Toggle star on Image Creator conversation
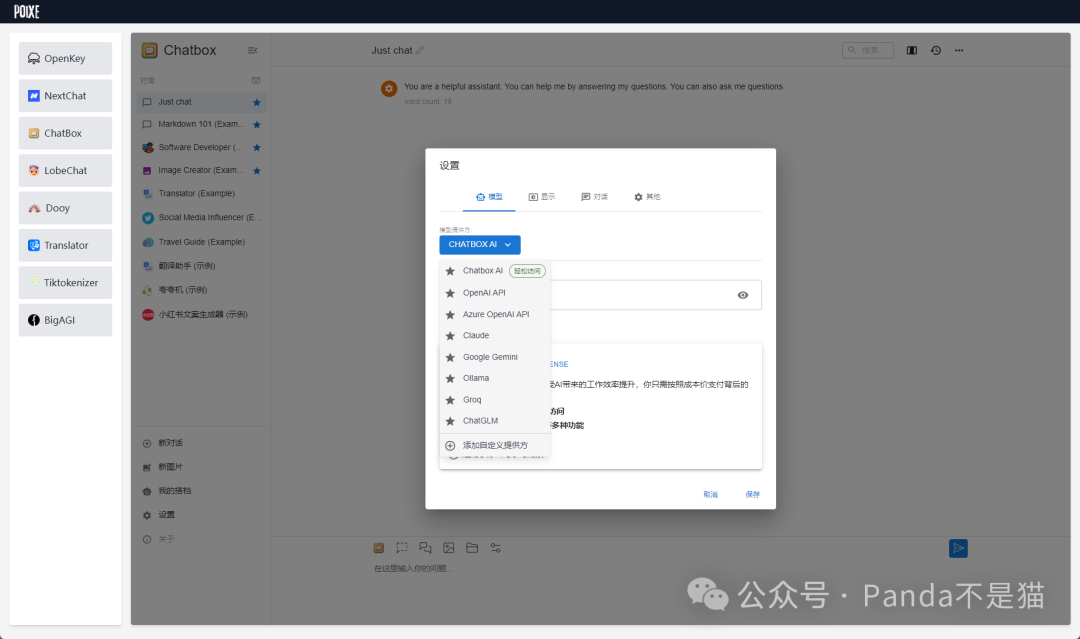The image size is (1080, 639). tap(257, 171)
